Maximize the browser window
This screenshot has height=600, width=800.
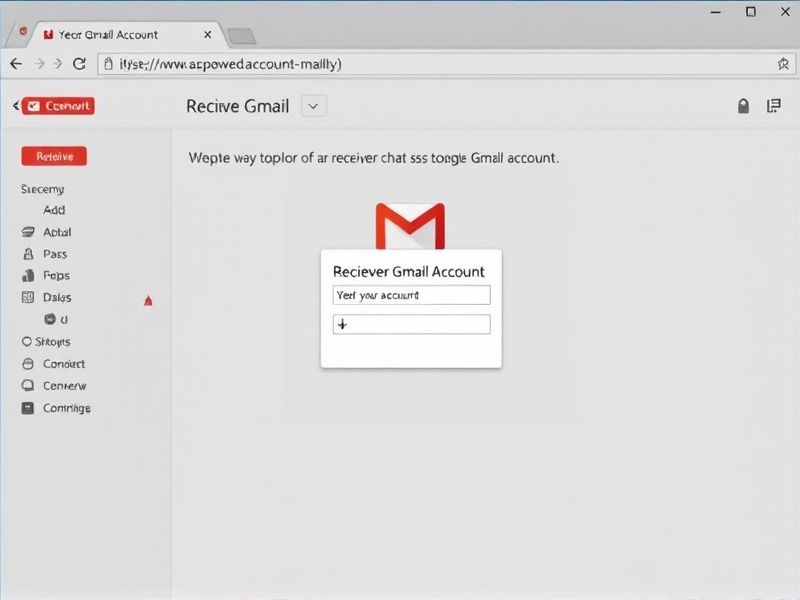coord(751,11)
